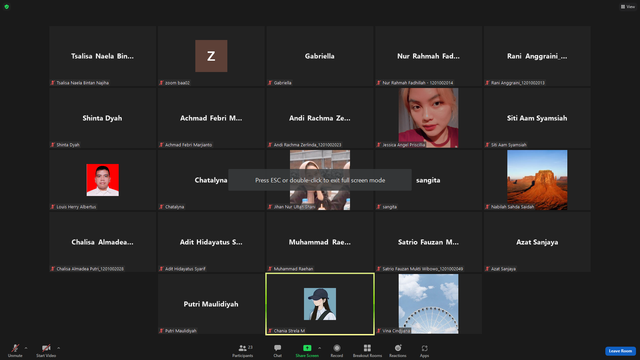
Task: Select Jessica Angel Priscilla's photo tile
Action: coord(428,118)
